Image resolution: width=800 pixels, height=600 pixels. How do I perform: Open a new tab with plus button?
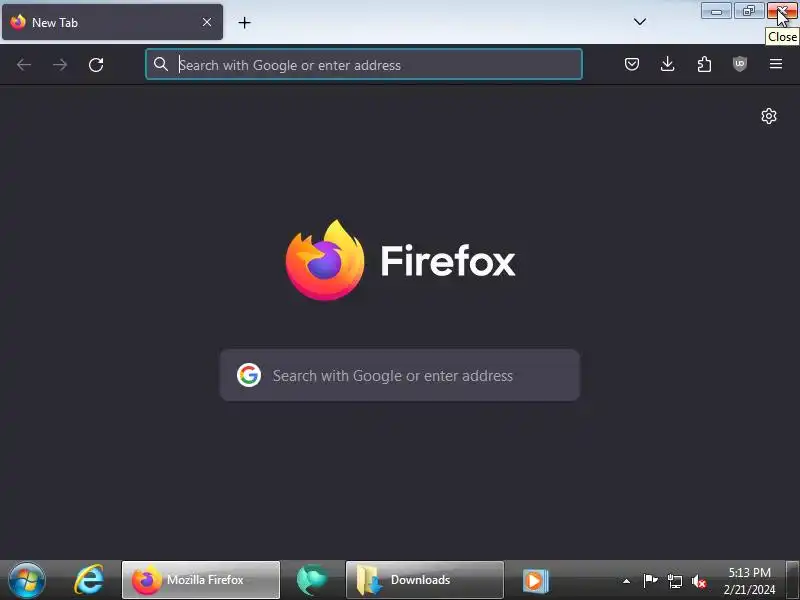(x=244, y=22)
